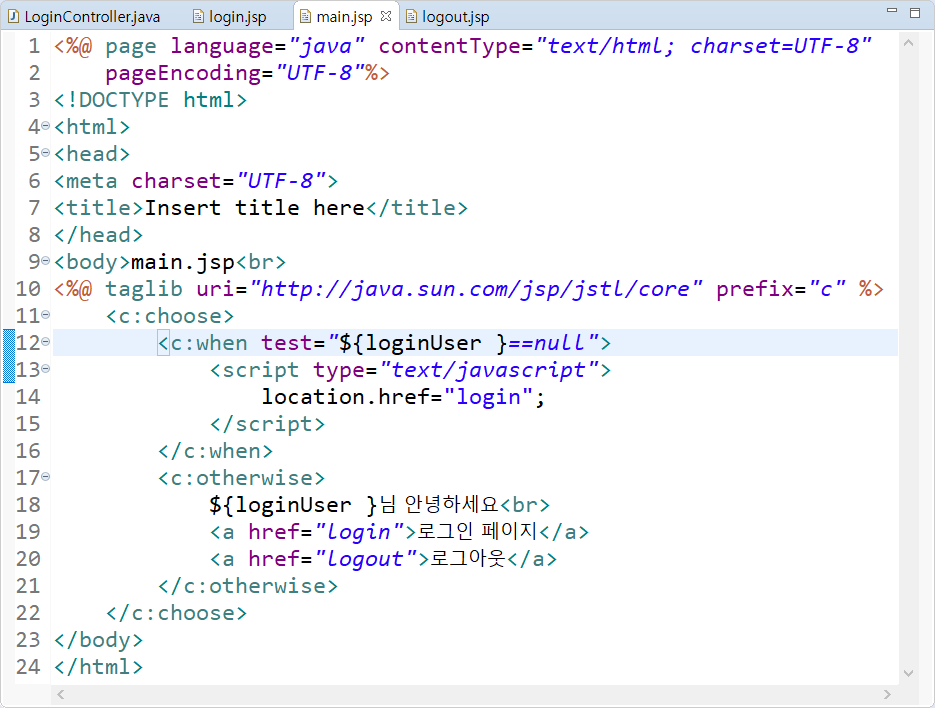Collapse the head tag fold on line 5

click(46, 153)
